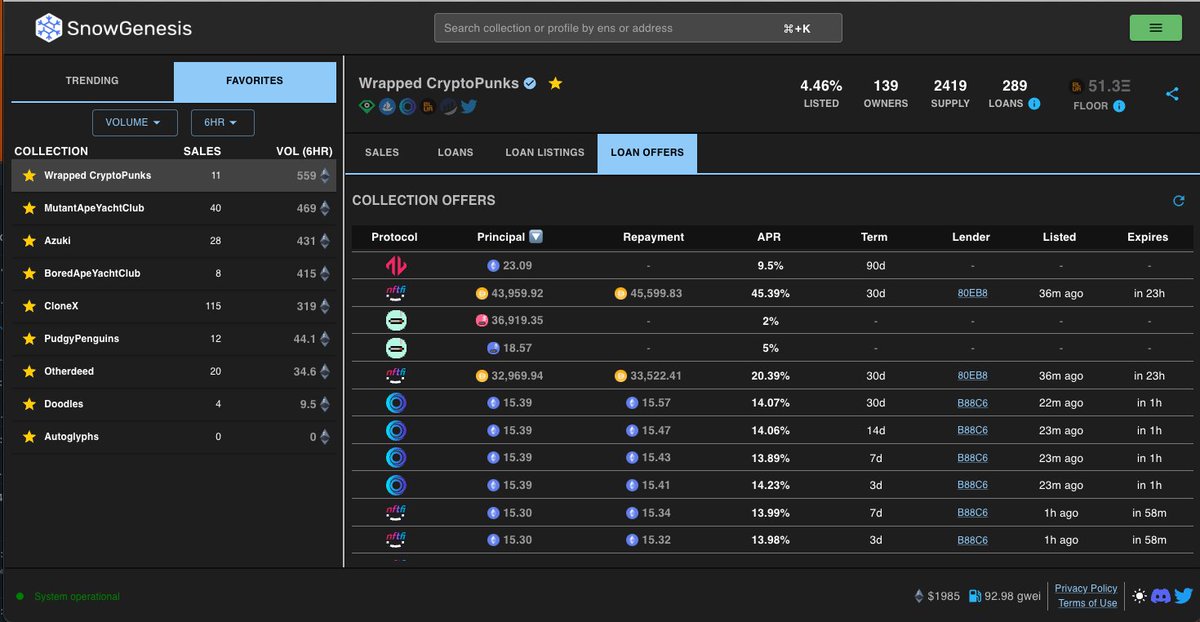Toggle light mode with the sun icon
Screen dimensions: 1200x622
[x=1139, y=596]
